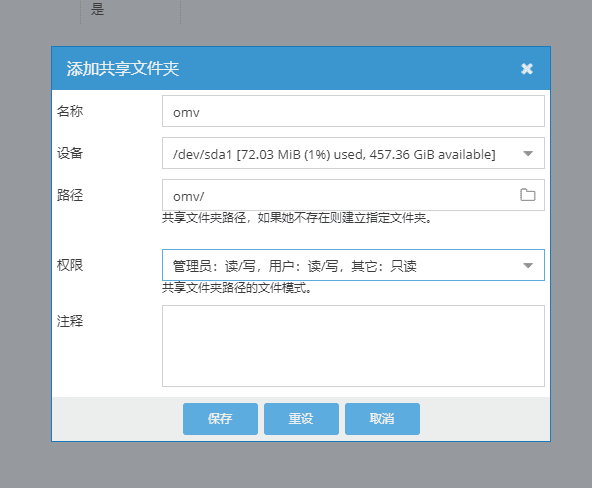Click the 注释 label

[70, 321]
